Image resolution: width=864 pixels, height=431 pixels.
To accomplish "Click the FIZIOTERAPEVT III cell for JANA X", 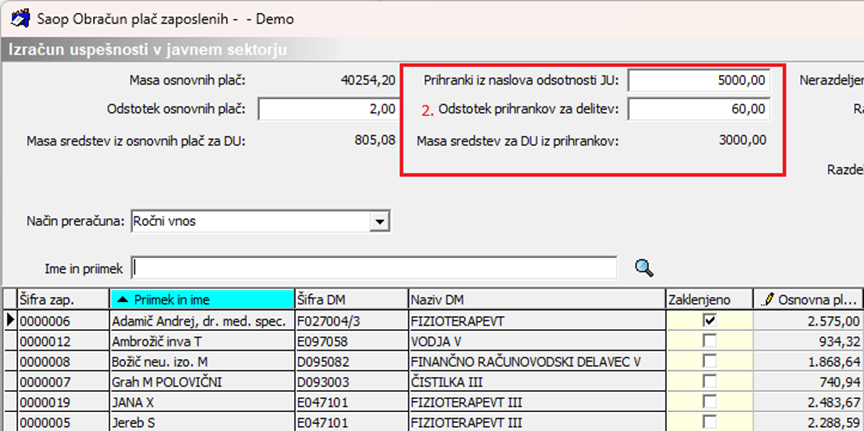I will pos(537,403).
